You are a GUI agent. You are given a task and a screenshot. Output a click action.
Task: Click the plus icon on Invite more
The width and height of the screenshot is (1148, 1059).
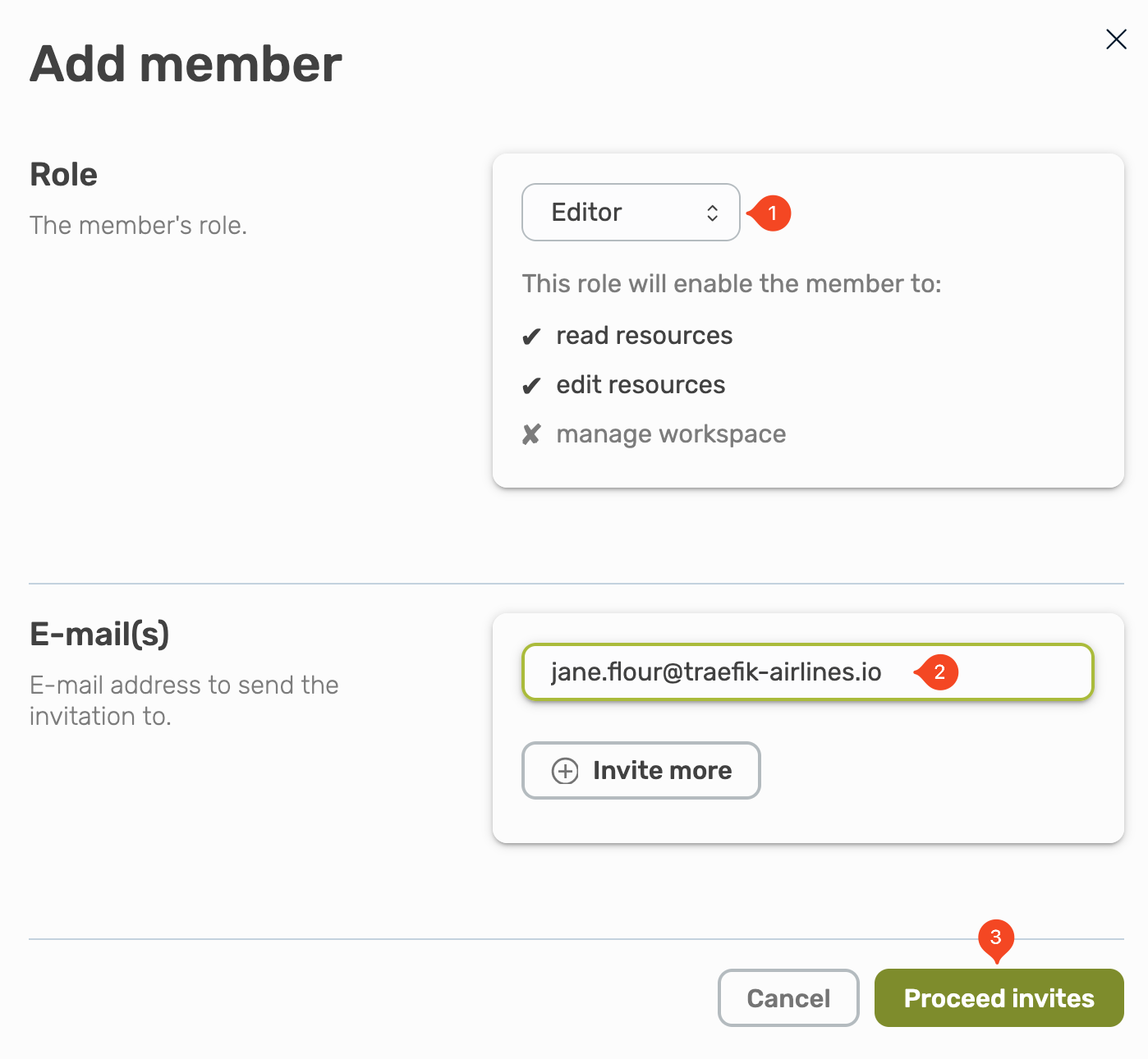(x=564, y=770)
